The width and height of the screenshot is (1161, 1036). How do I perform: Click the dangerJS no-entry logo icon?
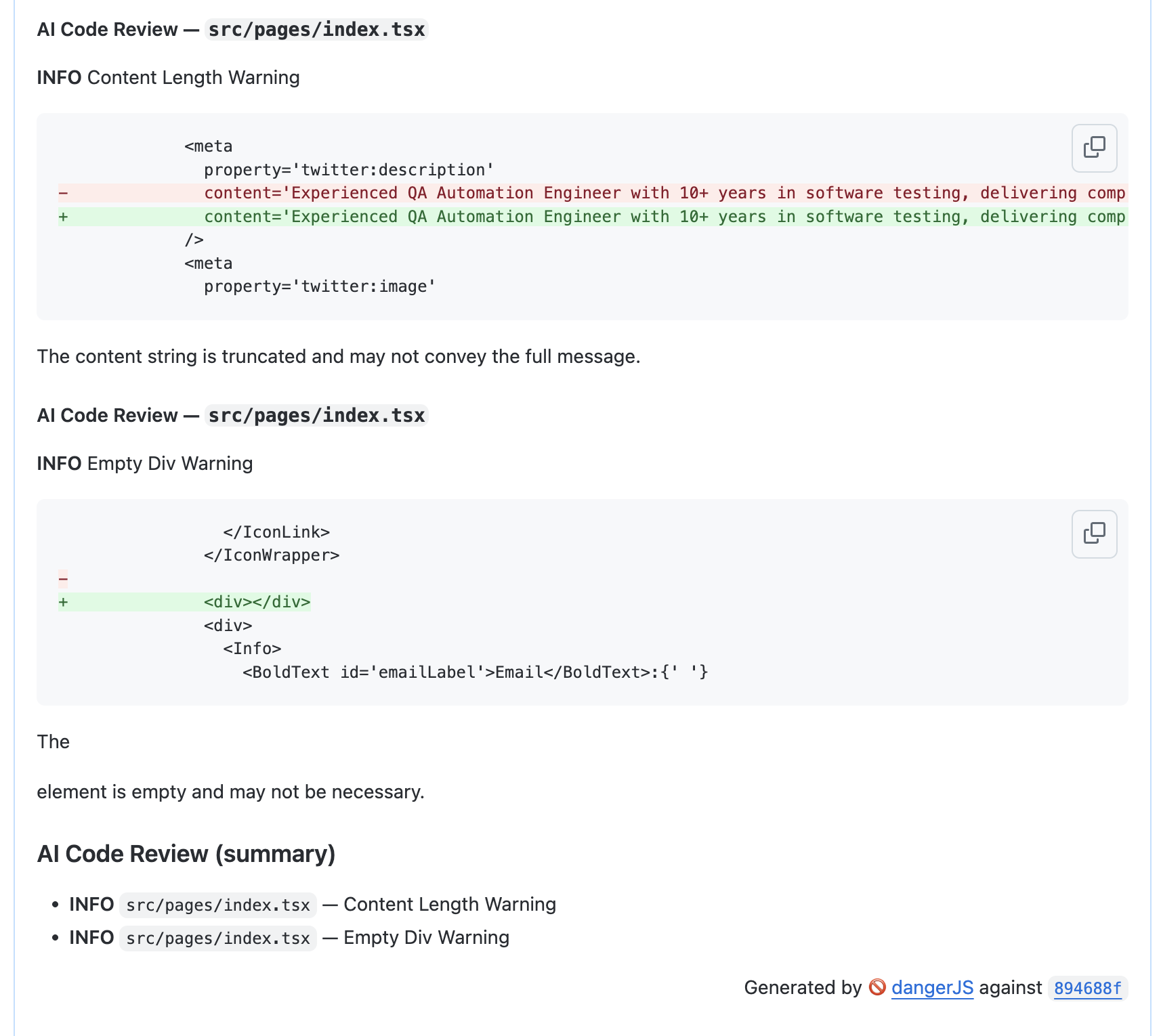tap(877, 987)
